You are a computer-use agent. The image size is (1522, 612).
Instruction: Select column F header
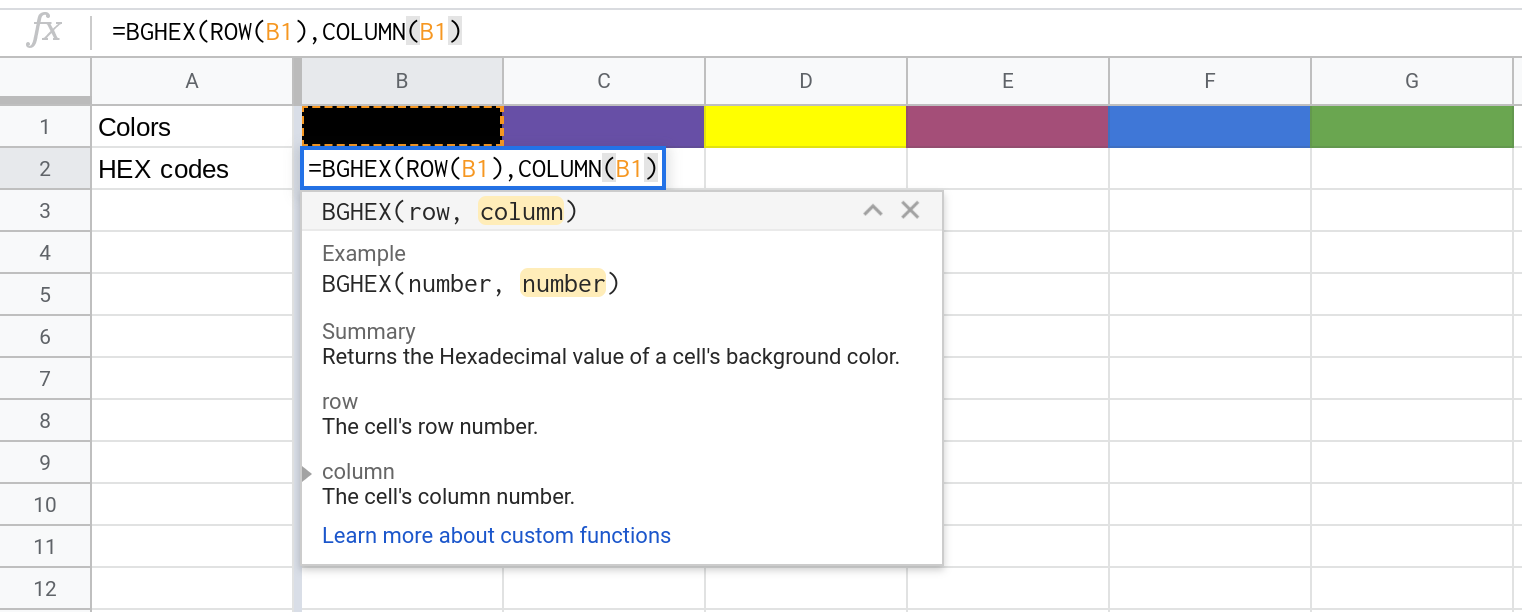(1210, 81)
